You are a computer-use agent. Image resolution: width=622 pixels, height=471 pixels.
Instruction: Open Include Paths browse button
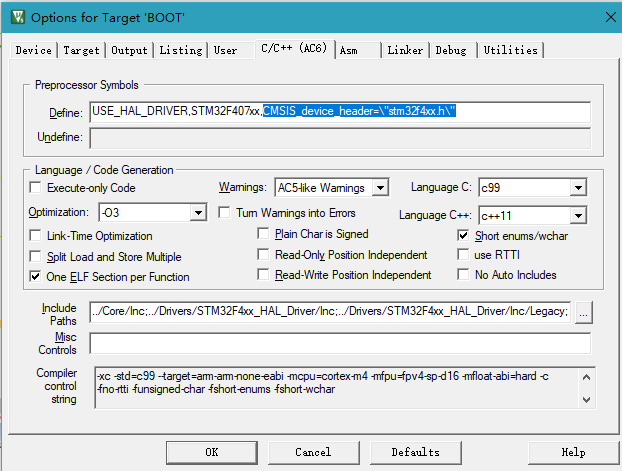click(x=584, y=312)
